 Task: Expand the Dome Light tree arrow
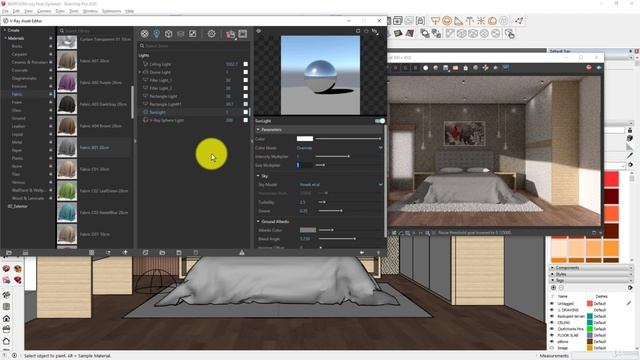pos(140,72)
